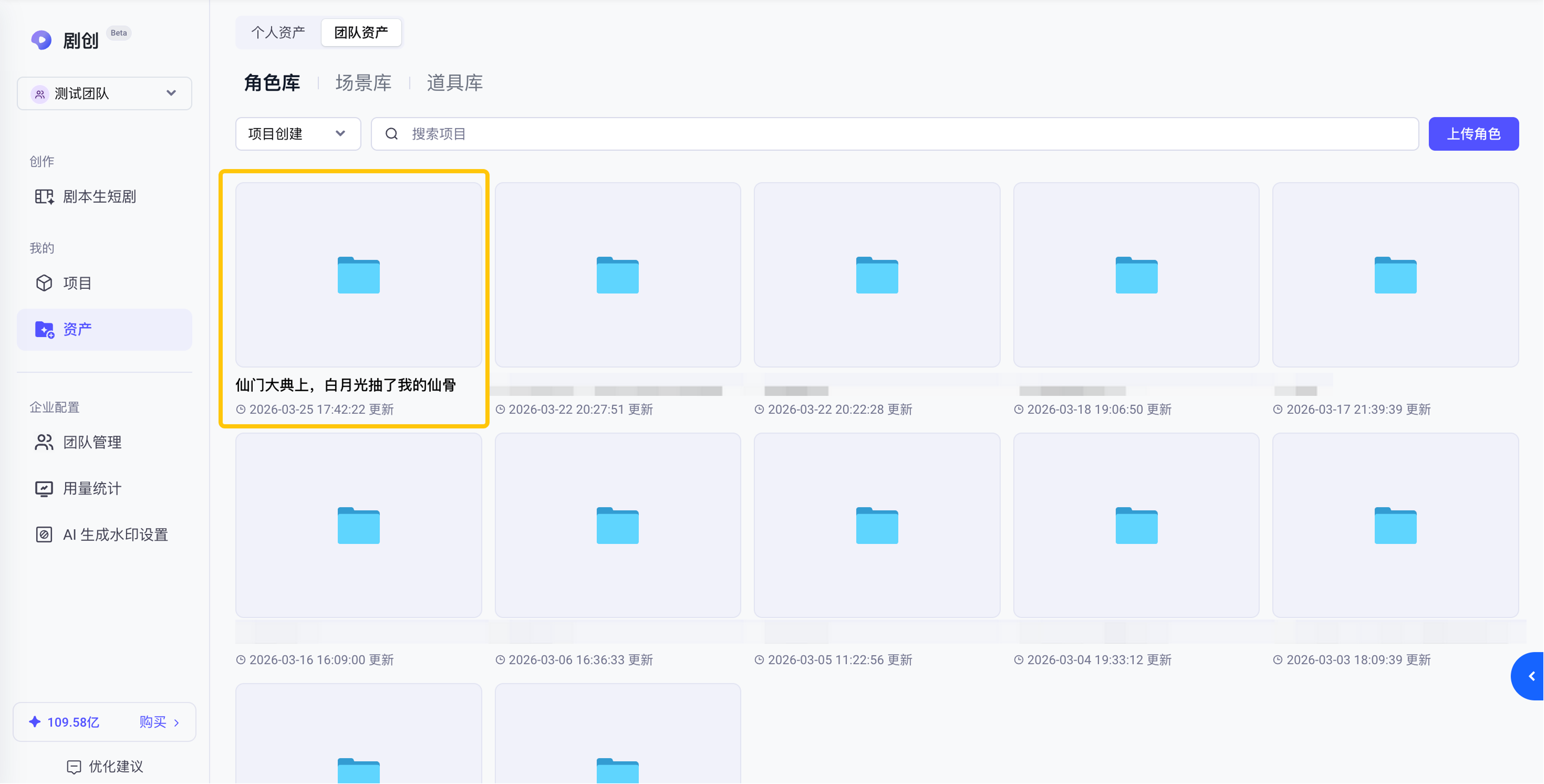Open AI 生成水印设置 icon
The width and height of the screenshot is (1544, 784).
(x=44, y=535)
